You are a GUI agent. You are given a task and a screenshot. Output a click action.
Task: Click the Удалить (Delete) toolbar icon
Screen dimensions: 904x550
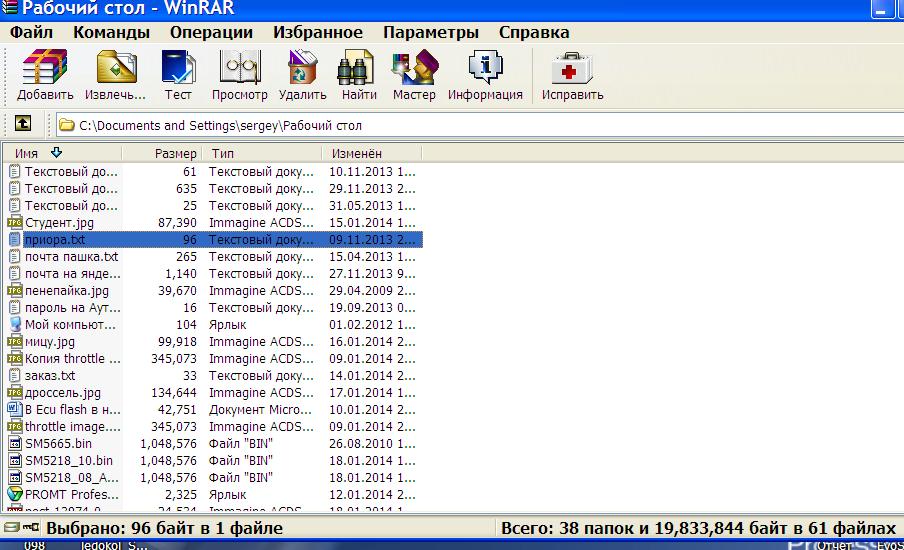coord(303,67)
